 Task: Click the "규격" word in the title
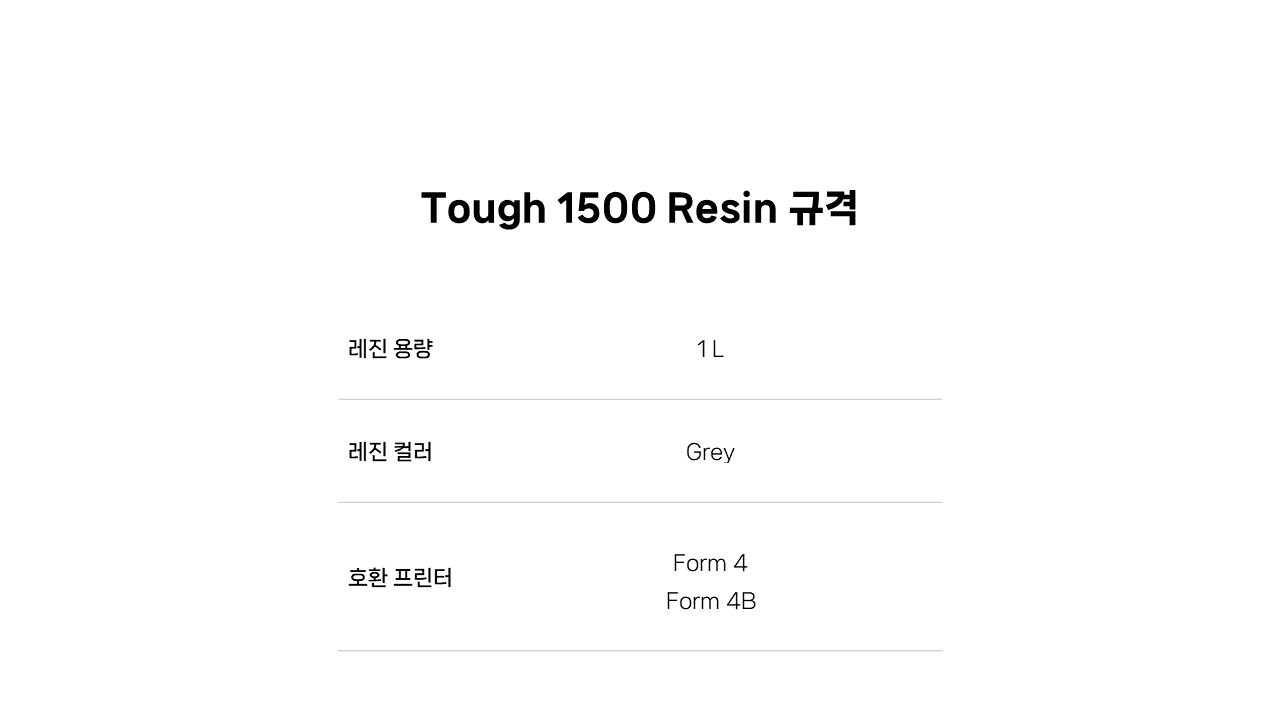click(x=823, y=208)
